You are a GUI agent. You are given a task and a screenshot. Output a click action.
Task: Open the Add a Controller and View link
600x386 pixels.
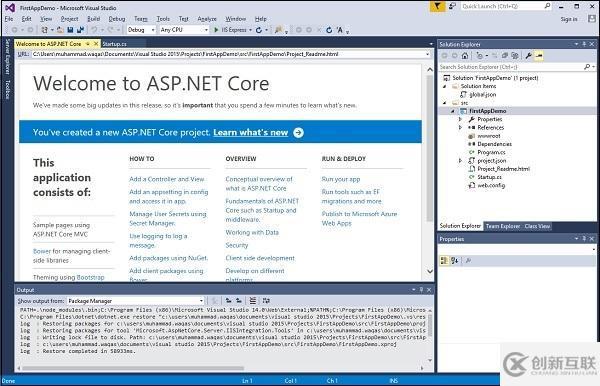[167, 179]
